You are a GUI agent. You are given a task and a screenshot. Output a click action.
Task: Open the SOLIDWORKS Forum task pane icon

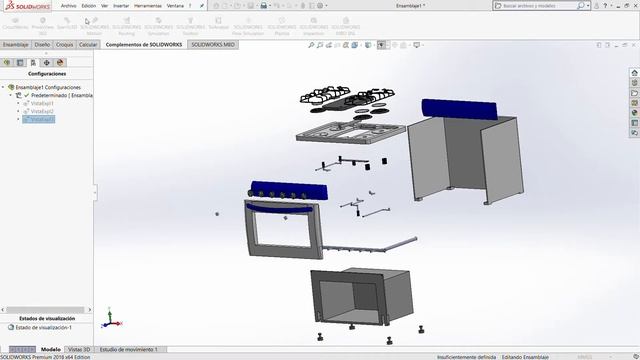(x=634, y=133)
